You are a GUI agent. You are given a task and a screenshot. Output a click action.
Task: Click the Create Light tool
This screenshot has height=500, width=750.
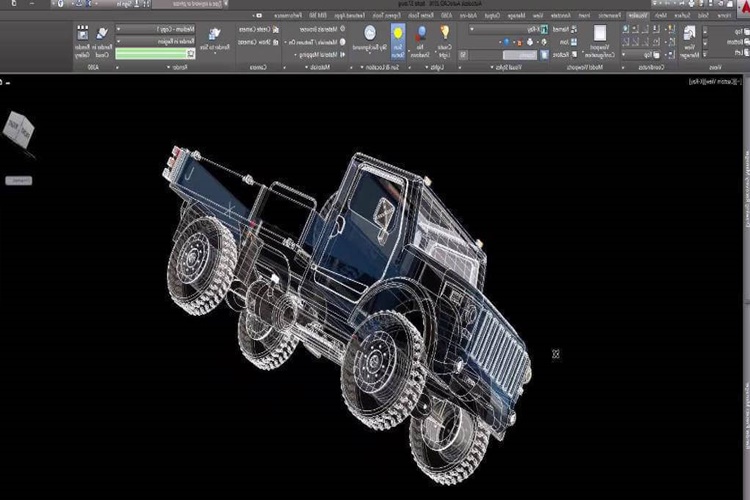pyautogui.click(x=444, y=41)
